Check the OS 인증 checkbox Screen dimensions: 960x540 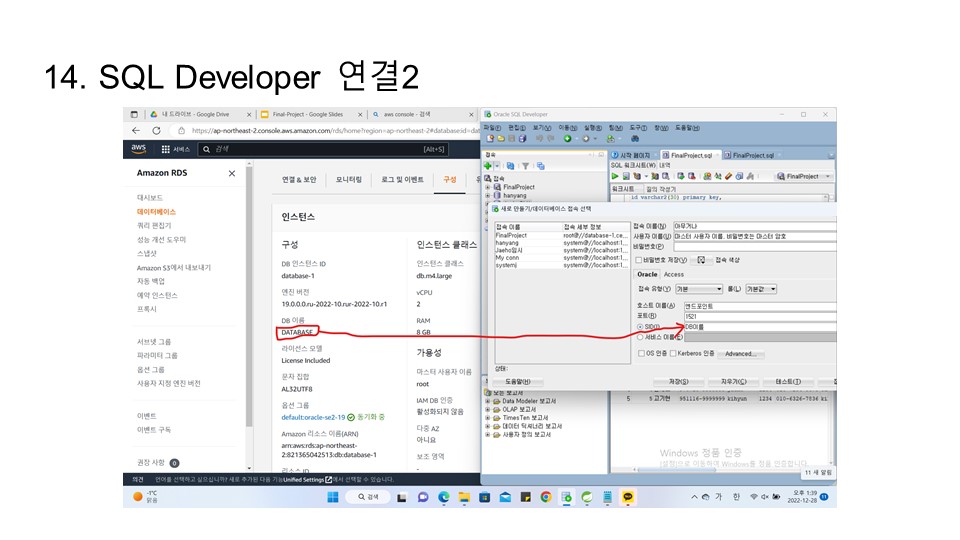click(x=641, y=353)
